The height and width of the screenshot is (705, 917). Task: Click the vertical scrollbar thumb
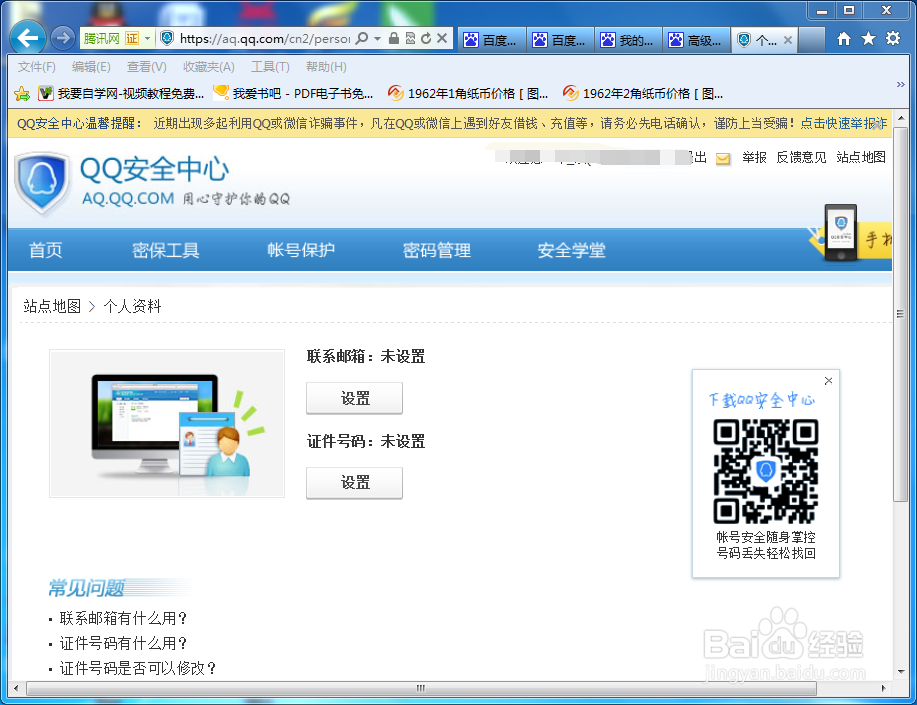(x=901, y=314)
